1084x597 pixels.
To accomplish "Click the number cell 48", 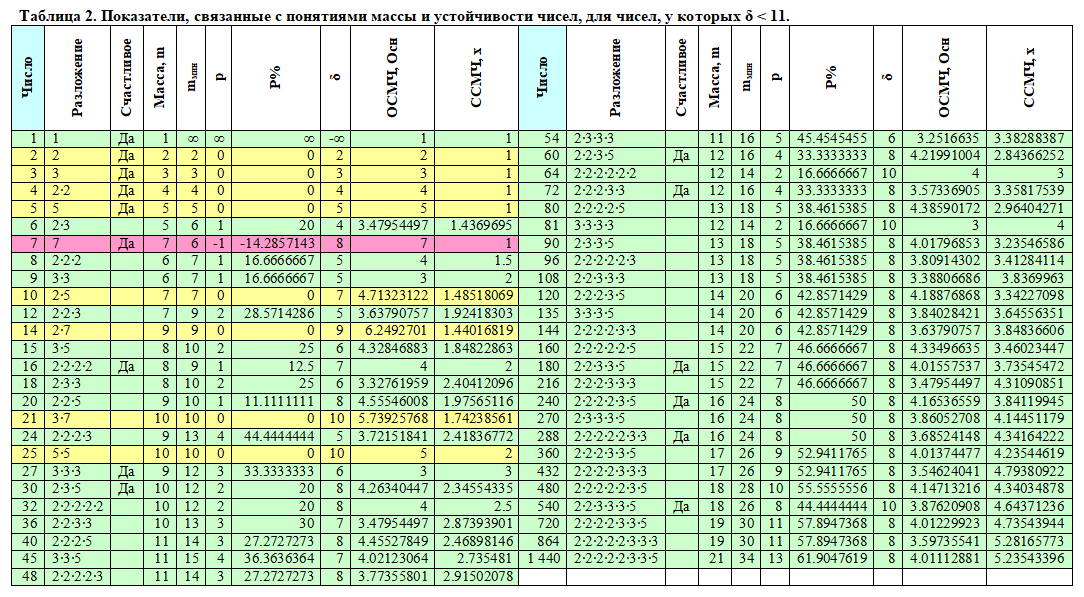I will click(28, 576).
